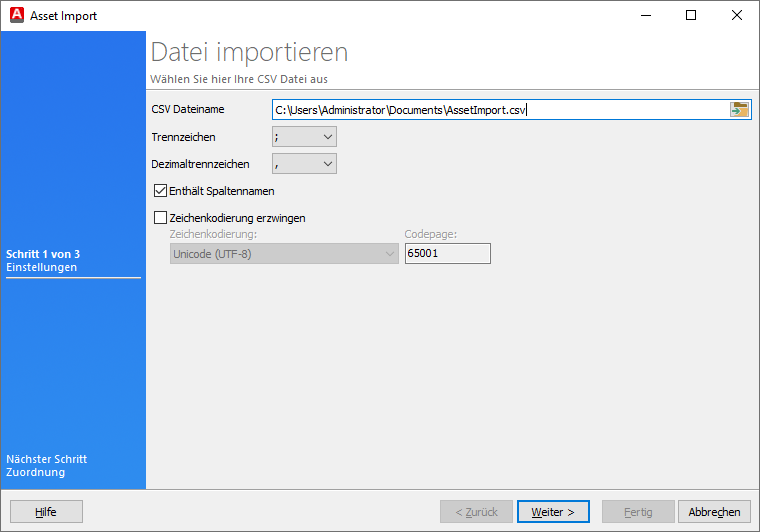760x532 pixels.
Task: Click the Dezimaltrennzeichen label
Action: click(x=200, y=164)
